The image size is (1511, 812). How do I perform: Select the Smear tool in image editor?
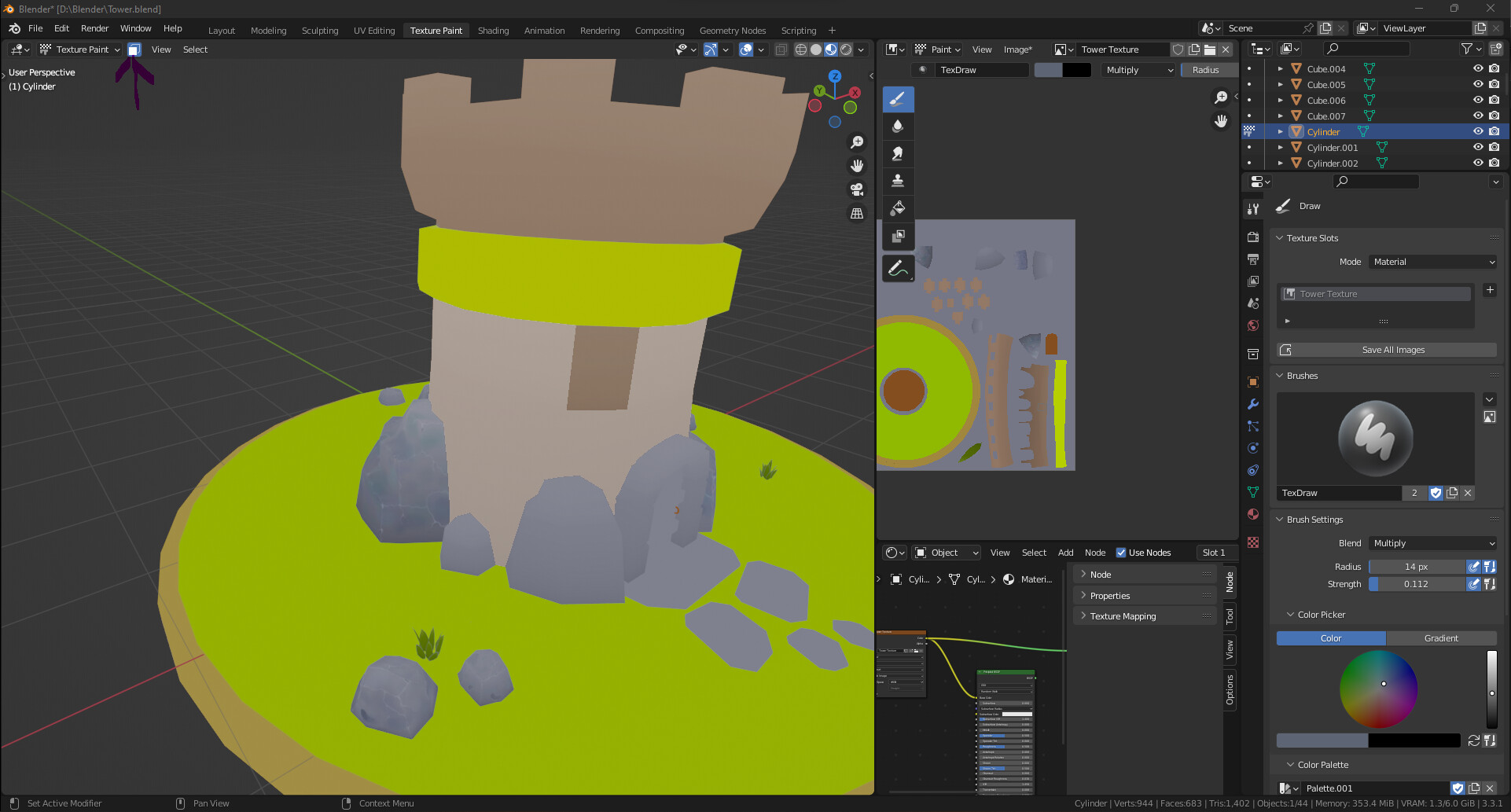point(898,154)
